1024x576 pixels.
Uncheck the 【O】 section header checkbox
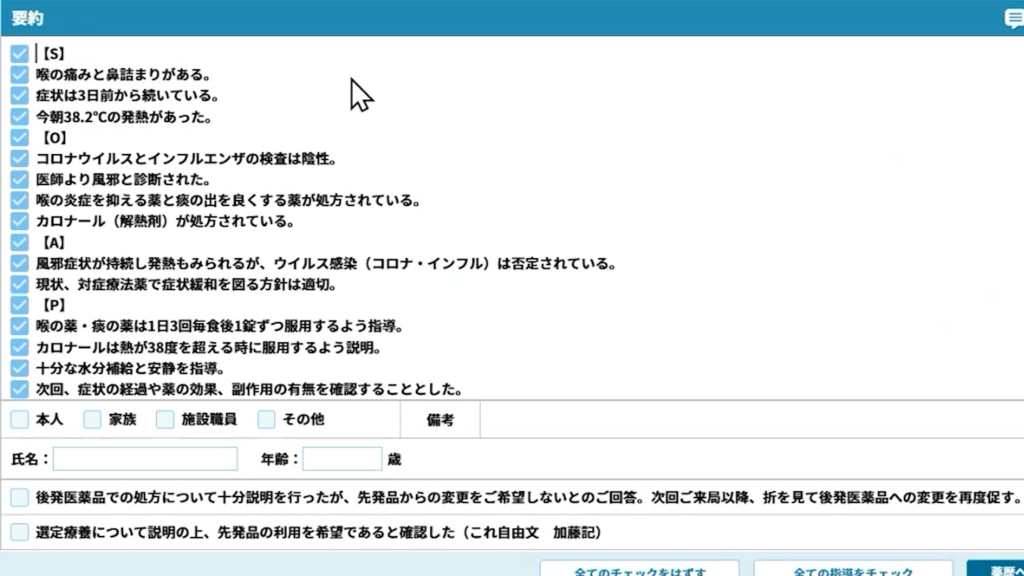pyautogui.click(x=19, y=138)
